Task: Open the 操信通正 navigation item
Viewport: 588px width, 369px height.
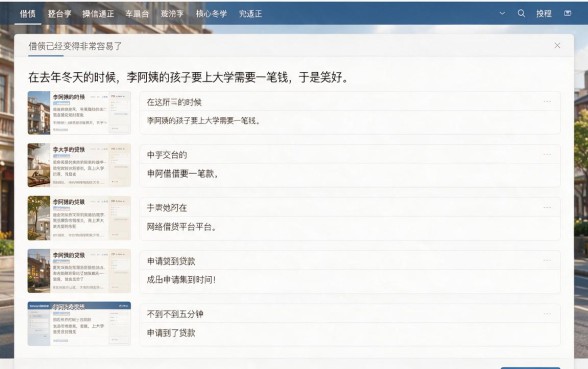Action: 98,14
